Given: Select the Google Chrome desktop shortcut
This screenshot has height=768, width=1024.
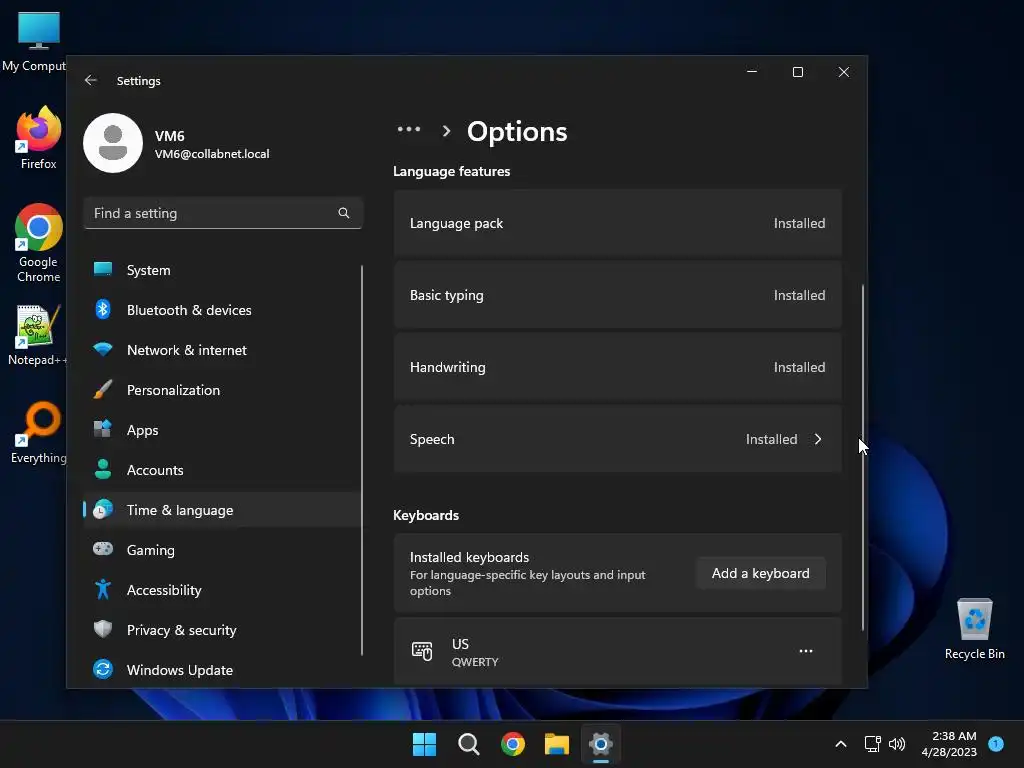Looking at the screenshot, I should point(39,243).
